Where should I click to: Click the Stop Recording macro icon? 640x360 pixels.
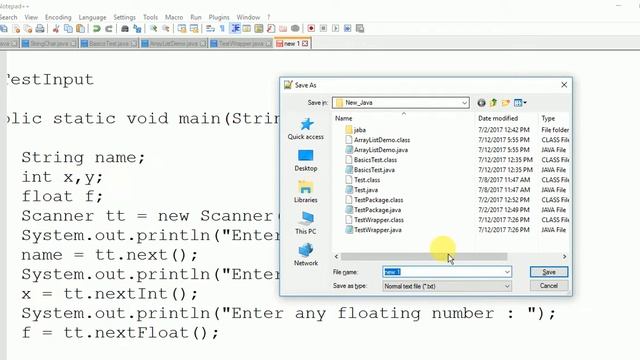click(x=323, y=29)
